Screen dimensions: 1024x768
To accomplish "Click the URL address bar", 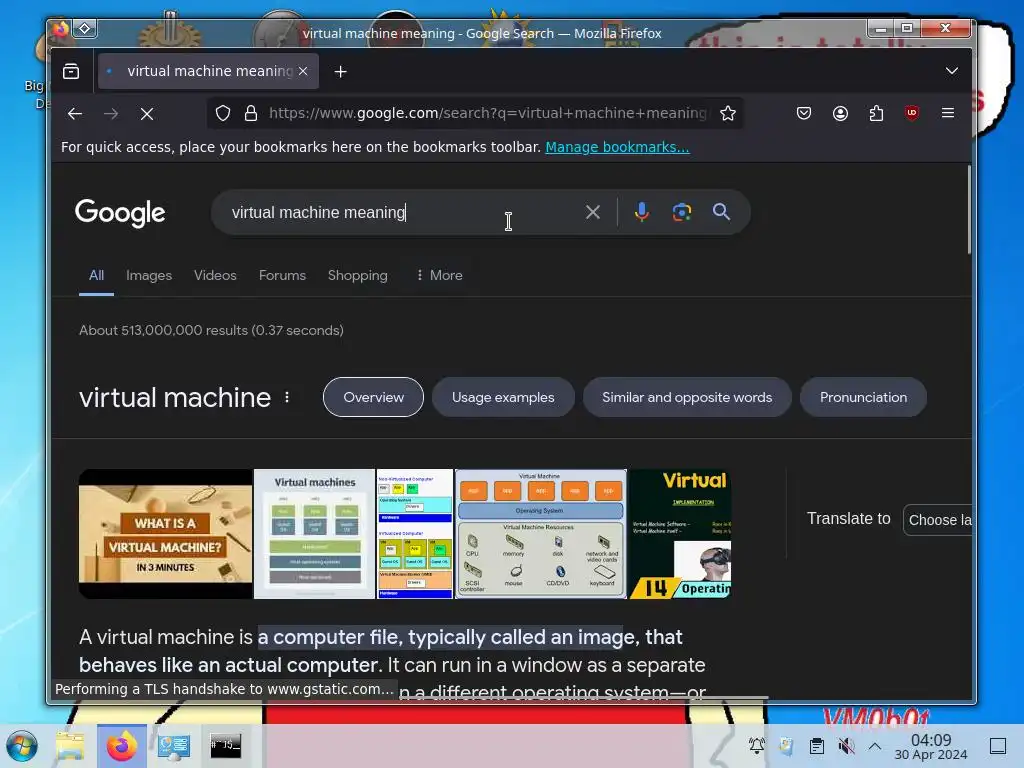I will tap(487, 114).
